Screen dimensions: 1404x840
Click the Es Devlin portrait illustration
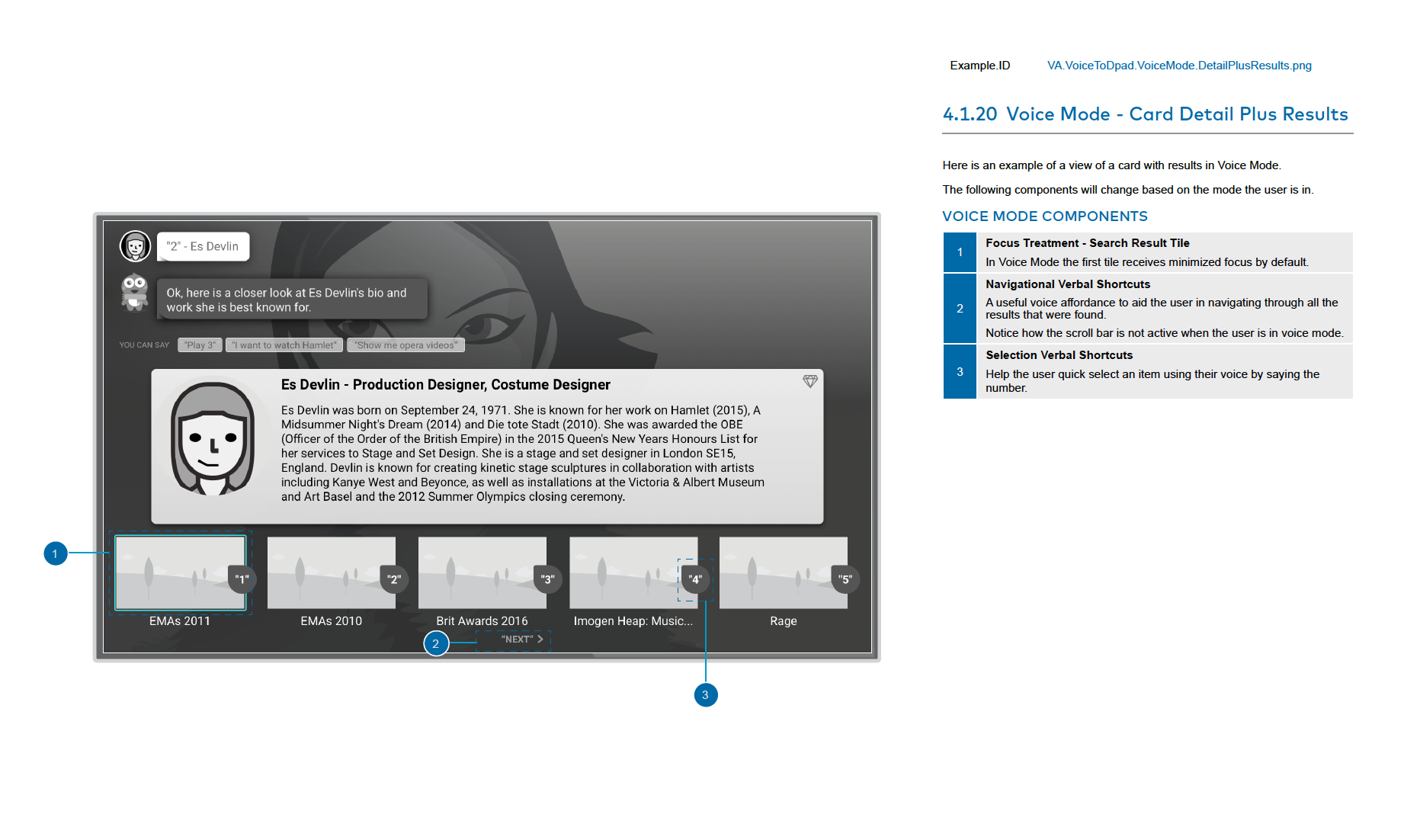coord(213,440)
